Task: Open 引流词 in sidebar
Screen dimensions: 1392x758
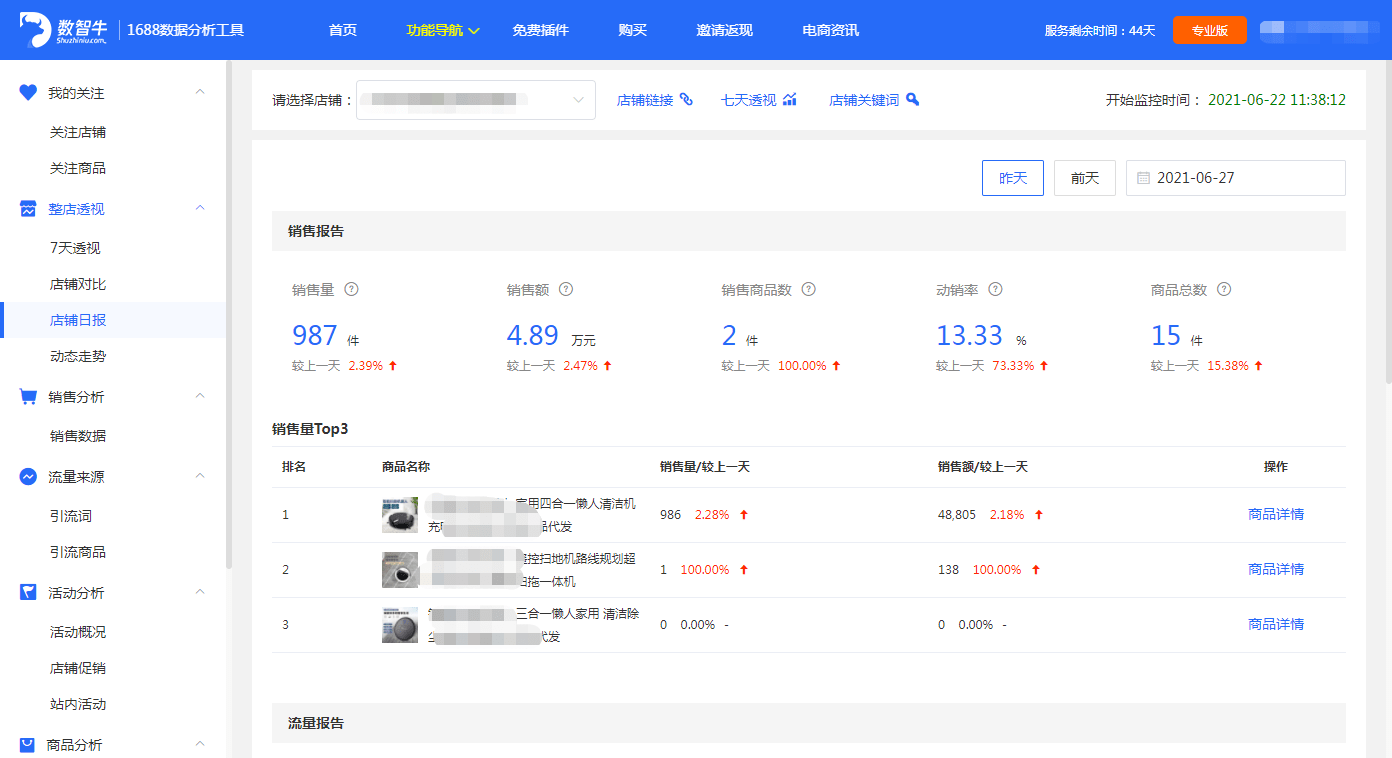Action: point(71,516)
